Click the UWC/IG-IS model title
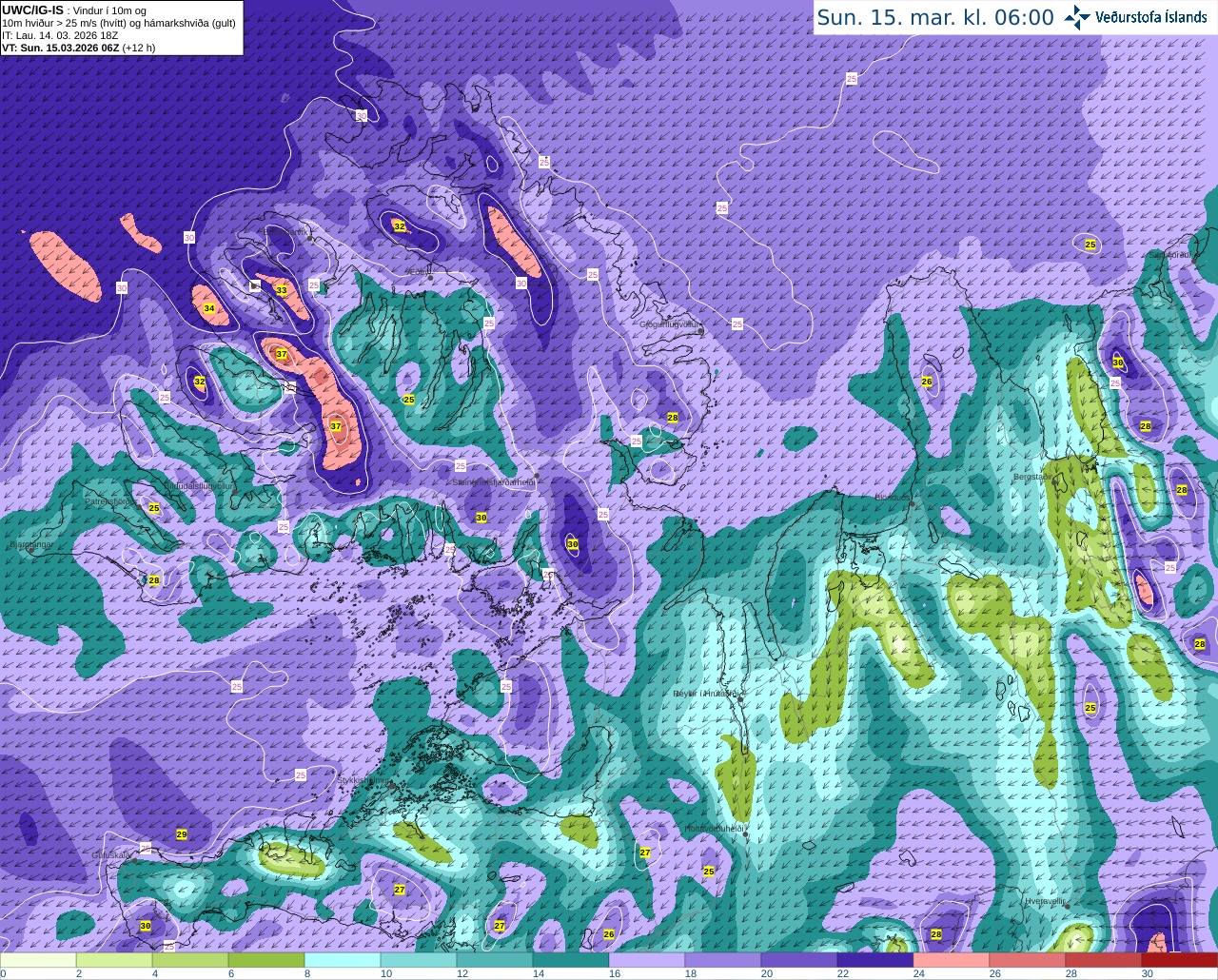This screenshot has width=1218, height=980. click(32, 10)
